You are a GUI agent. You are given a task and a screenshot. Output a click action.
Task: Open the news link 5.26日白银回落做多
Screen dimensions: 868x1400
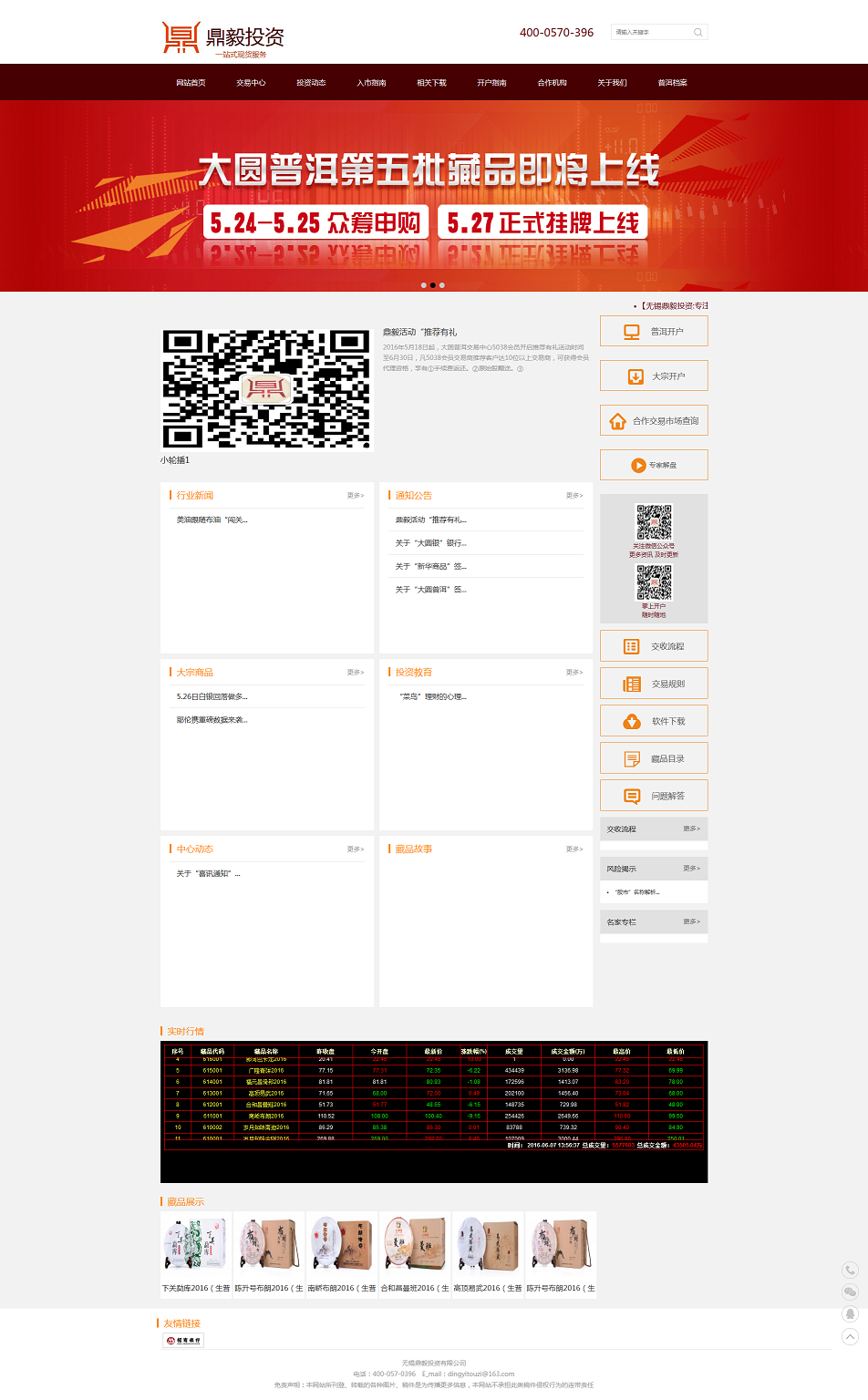tap(212, 696)
